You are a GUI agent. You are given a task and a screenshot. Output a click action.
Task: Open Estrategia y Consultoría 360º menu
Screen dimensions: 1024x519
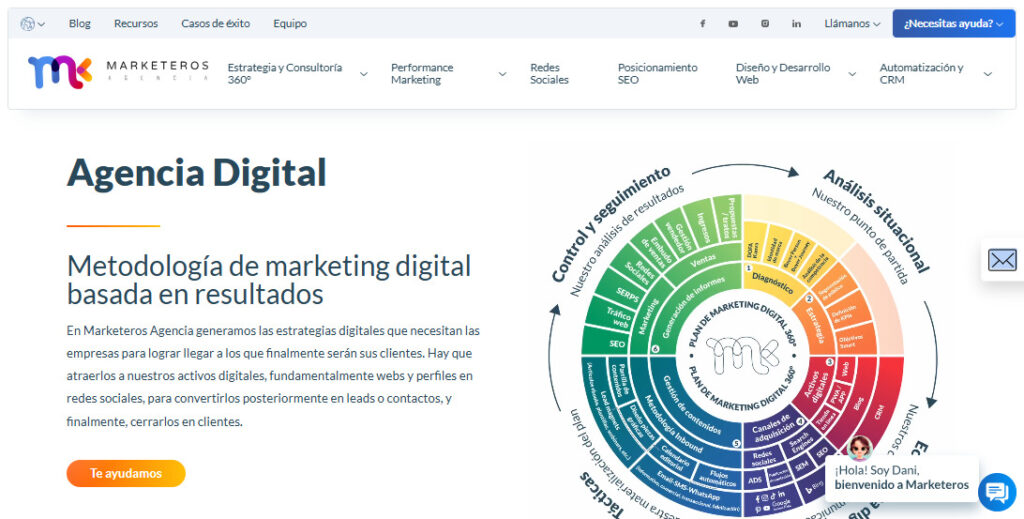pyautogui.click(x=285, y=74)
